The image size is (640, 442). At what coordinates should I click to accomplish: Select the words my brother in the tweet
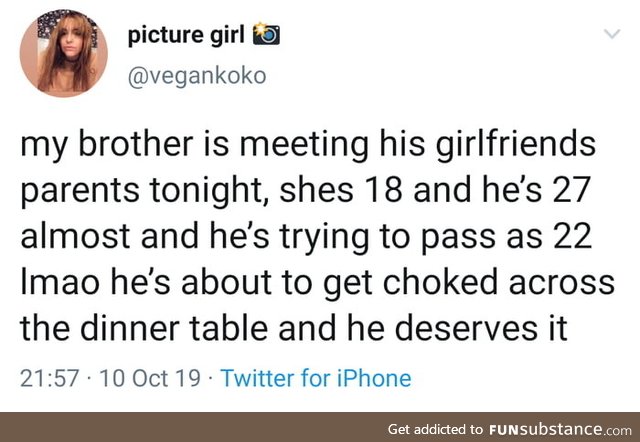coord(107,145)
